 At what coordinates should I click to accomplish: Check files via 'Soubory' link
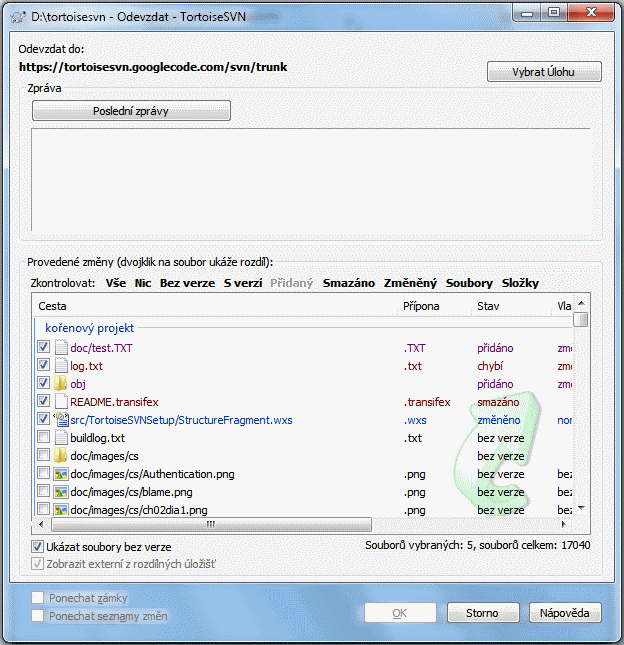[x=469, y=283]
